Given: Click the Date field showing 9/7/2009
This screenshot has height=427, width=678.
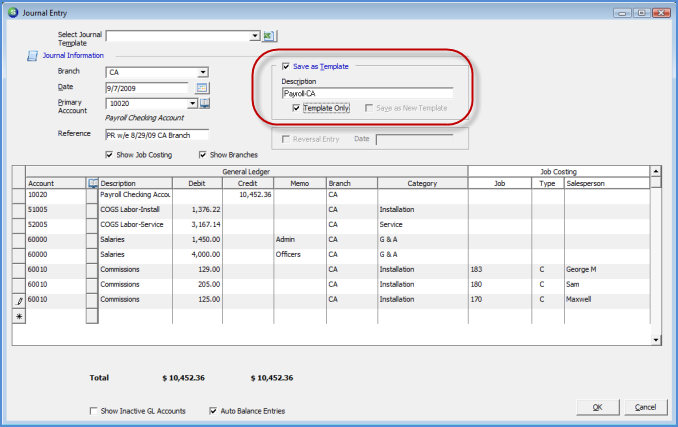Looking at the screenshot, I should [147, 88].
